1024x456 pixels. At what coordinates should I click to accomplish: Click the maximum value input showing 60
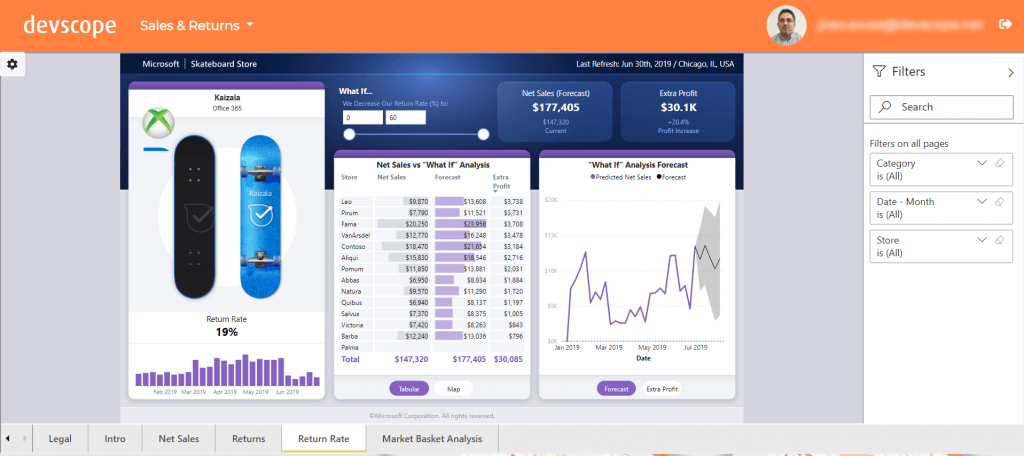point(406,118)
